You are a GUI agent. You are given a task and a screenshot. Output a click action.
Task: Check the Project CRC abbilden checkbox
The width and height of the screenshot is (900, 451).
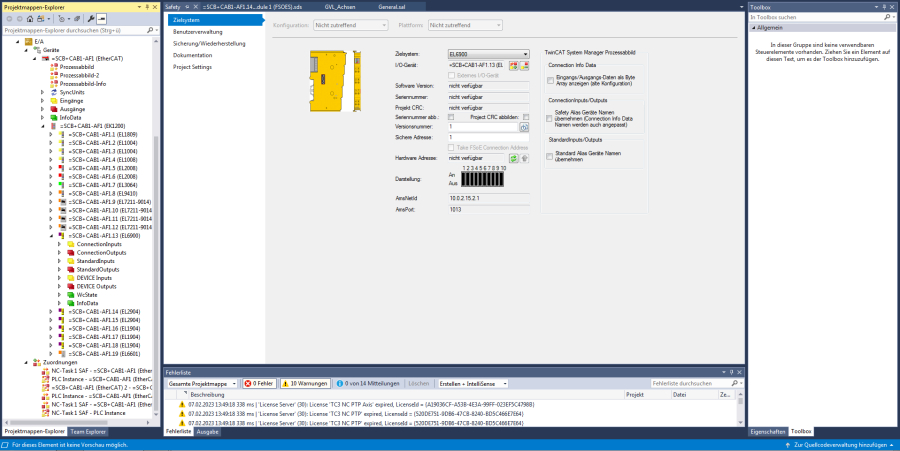[x=525, y=117]
